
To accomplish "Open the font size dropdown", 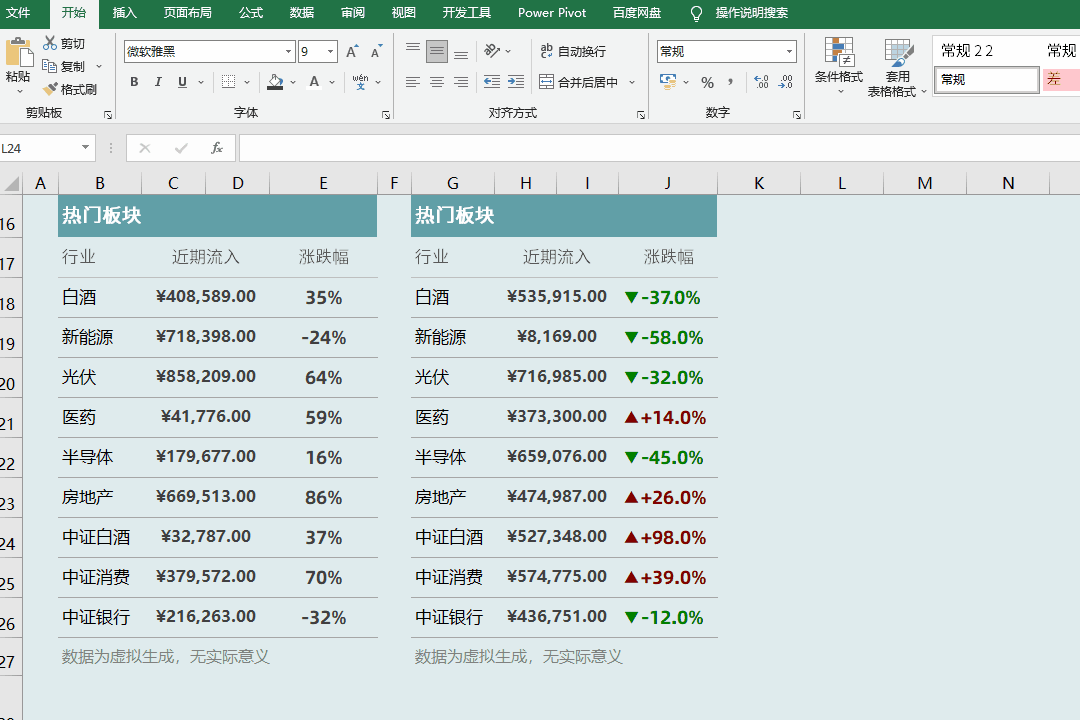I will [x=331, y=52].
